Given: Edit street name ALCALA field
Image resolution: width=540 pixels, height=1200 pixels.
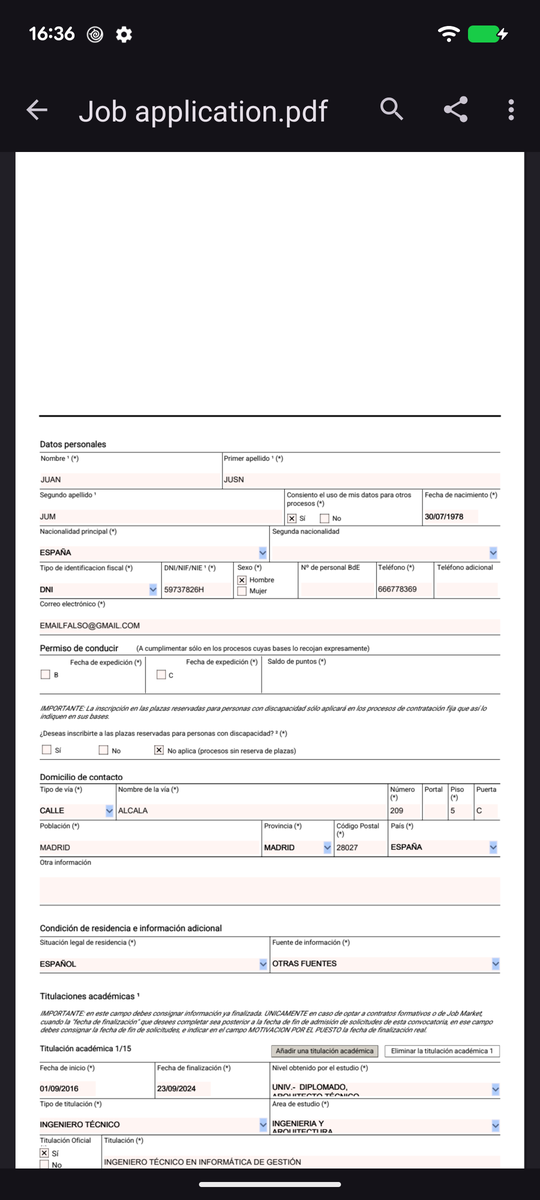Looking at the screenshot, I should [251, 810].
